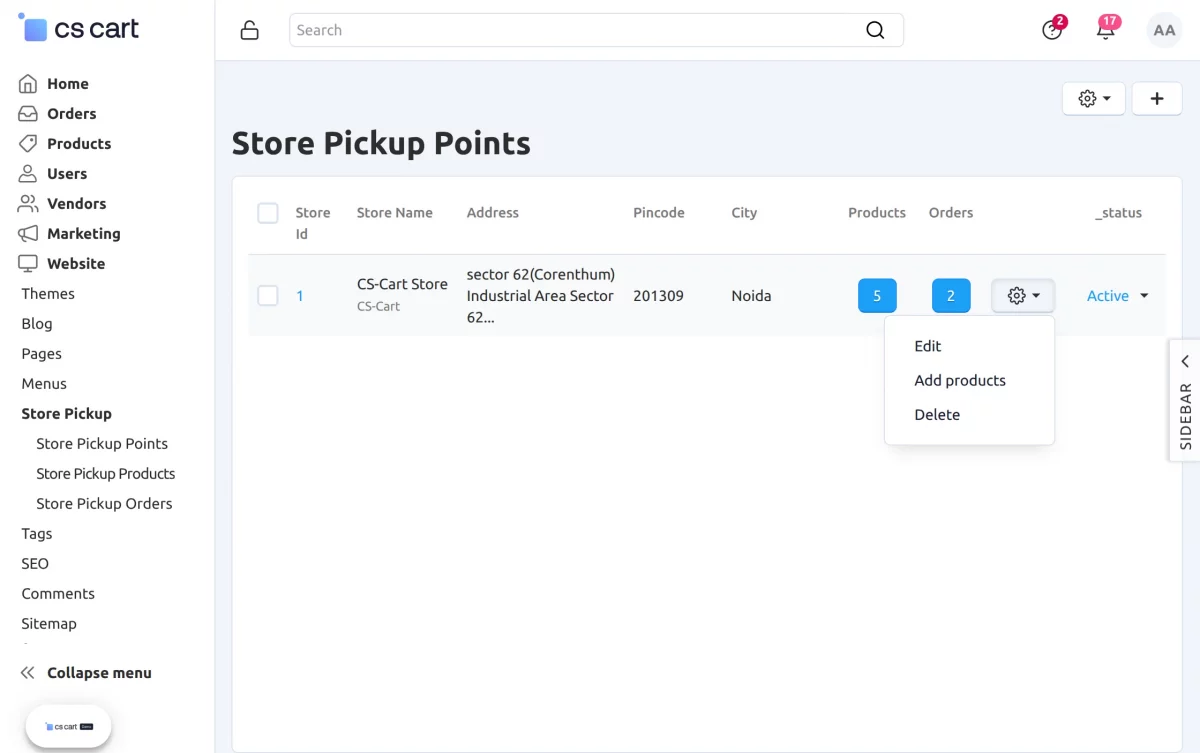Tick the select-all checkbox in table header
This screenshot has width=1200, height=753.
(x=268, y=213)
